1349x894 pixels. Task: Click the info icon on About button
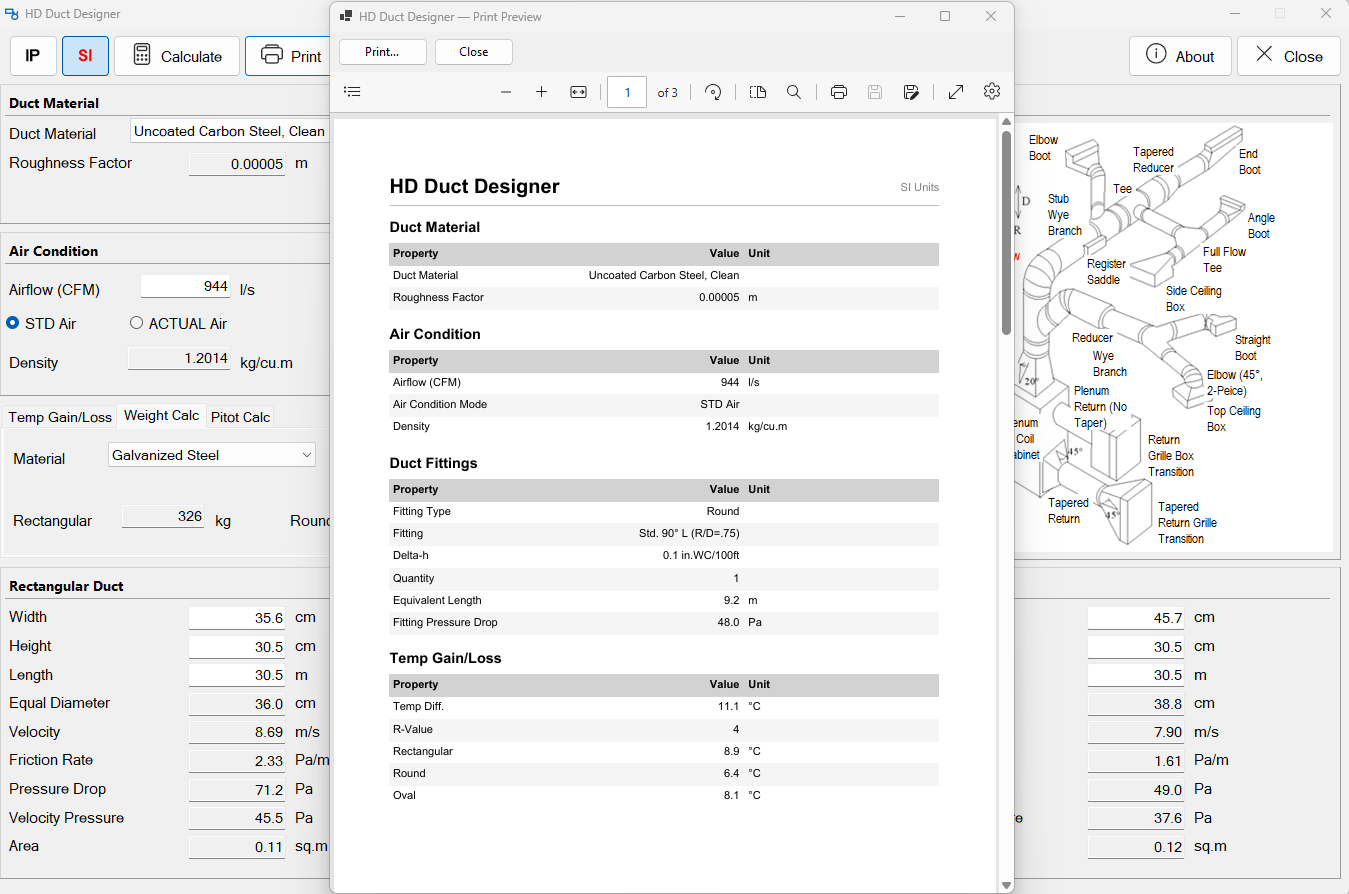tap(1156, 55)
